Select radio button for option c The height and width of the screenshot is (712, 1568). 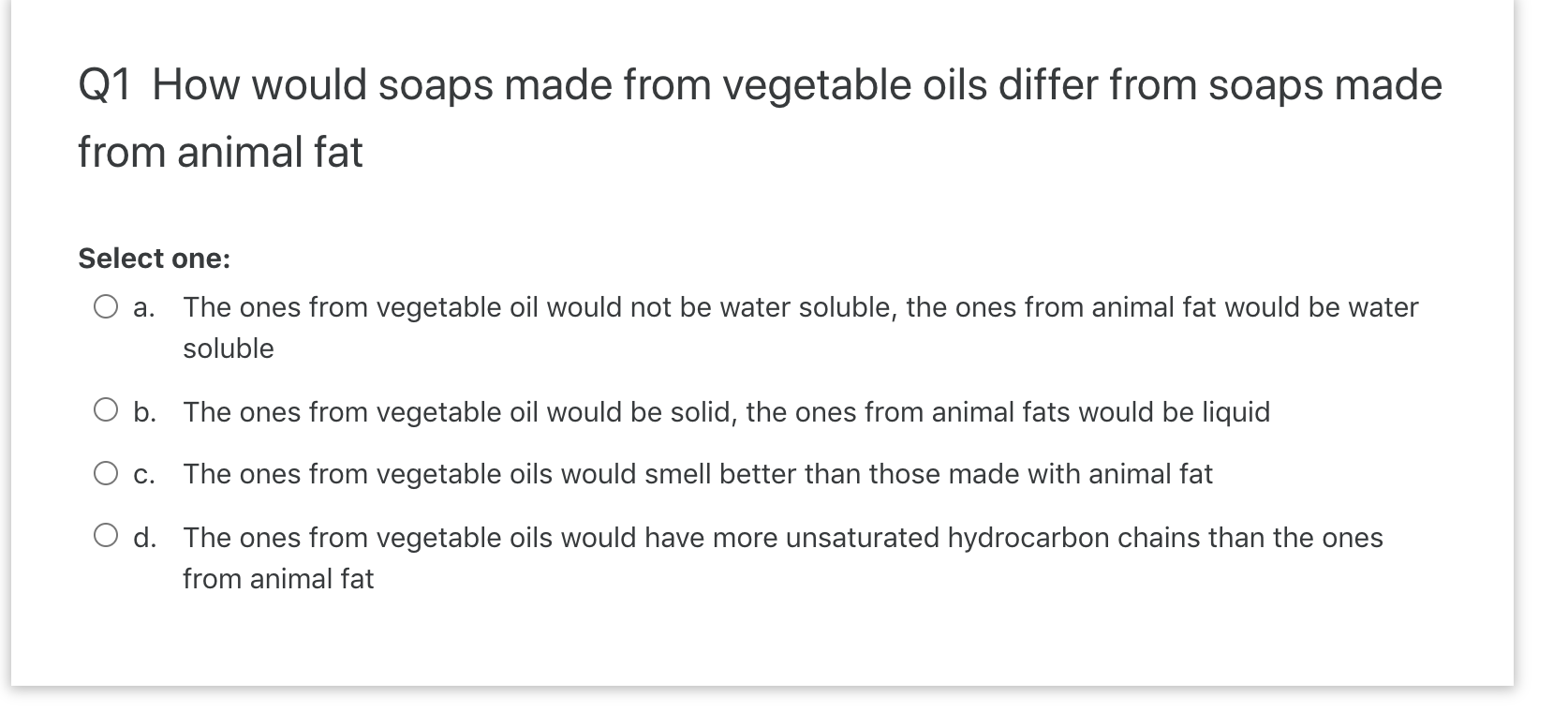tap(107, 471)
